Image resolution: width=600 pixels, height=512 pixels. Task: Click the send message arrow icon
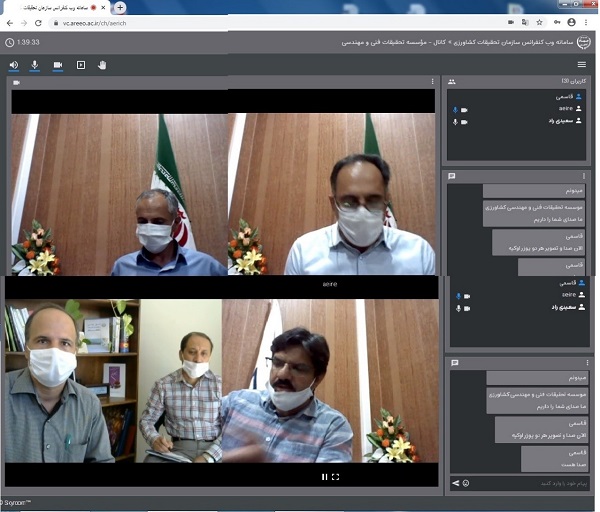coord(456,484)
